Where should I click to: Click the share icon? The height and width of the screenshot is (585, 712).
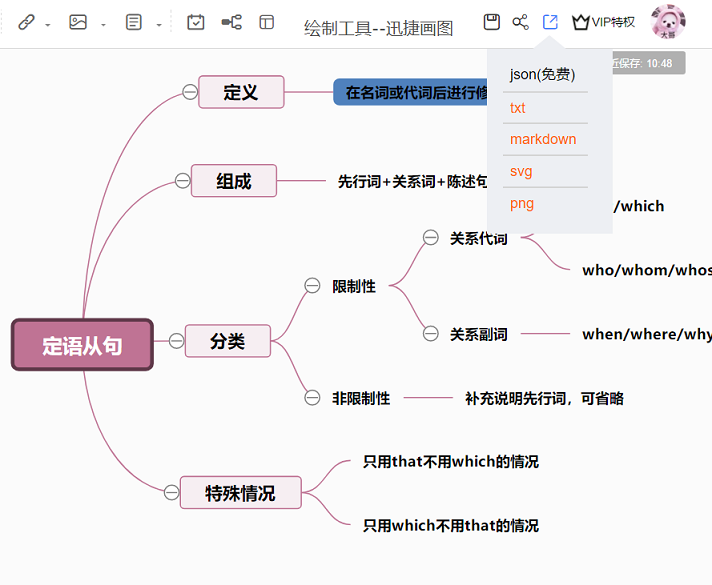point(520,22)
